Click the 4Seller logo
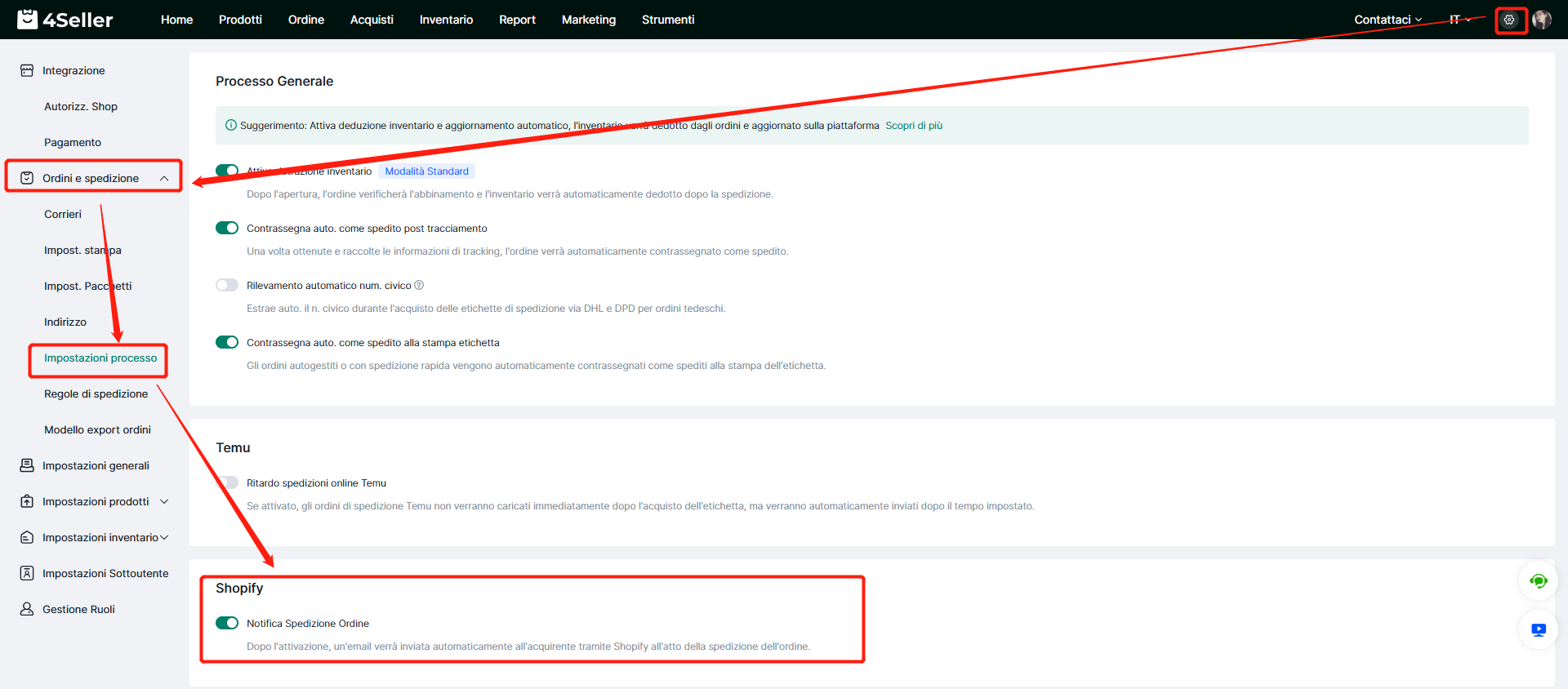 click(x=65, y=20)
